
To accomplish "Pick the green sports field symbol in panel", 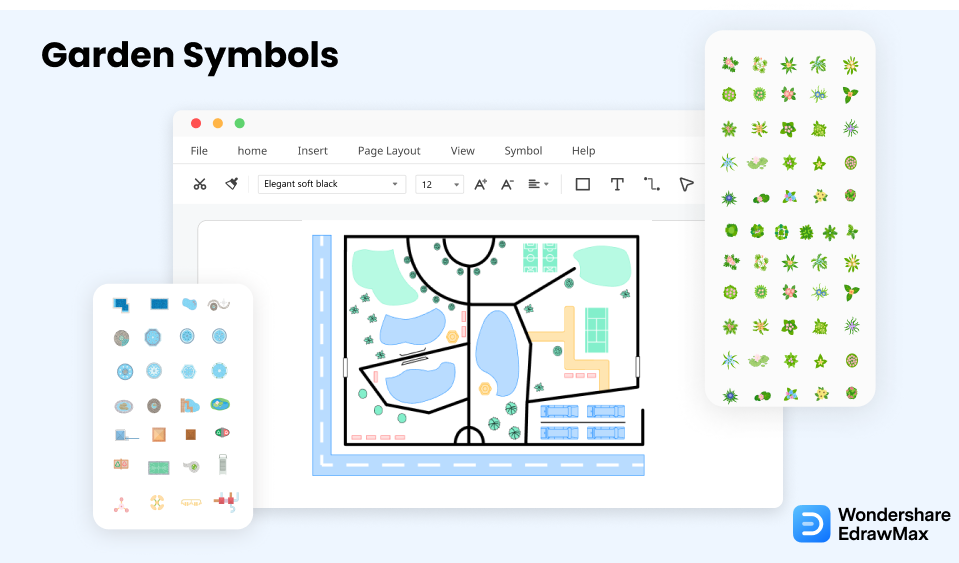I will (159, 468).
